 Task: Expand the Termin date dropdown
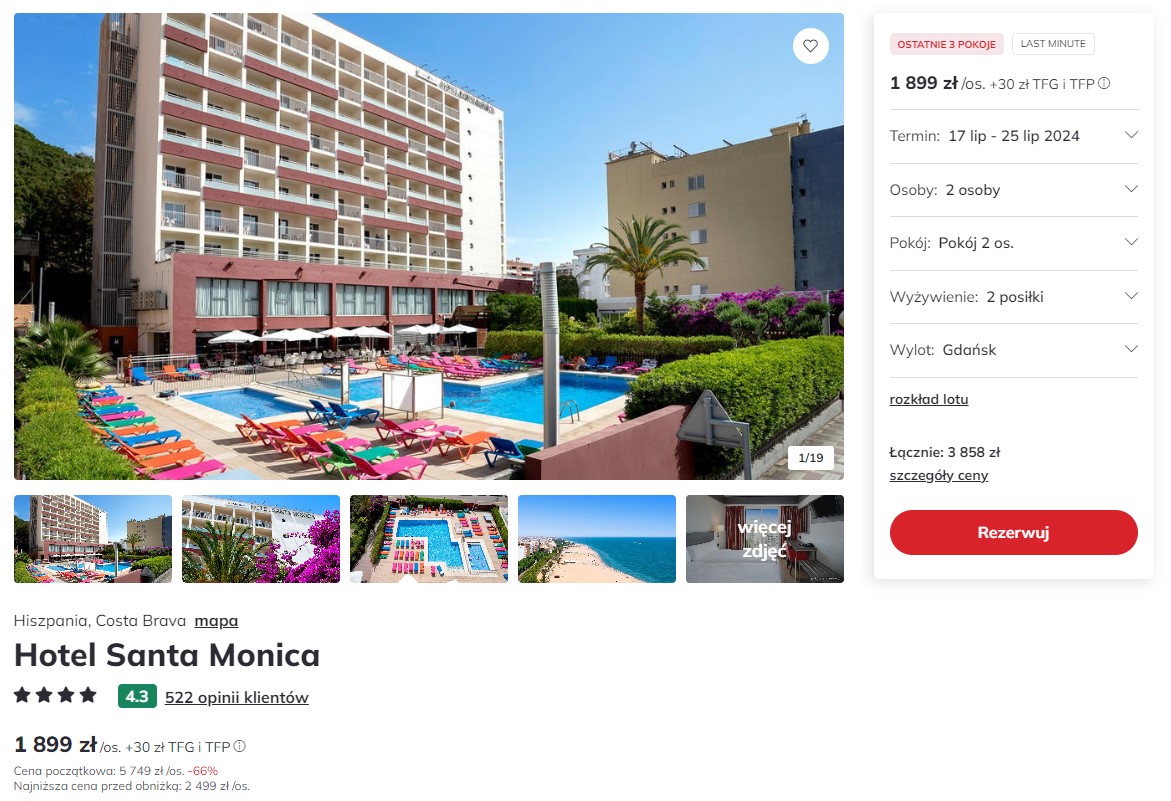pyautogui.click(x=1013, y=136)
